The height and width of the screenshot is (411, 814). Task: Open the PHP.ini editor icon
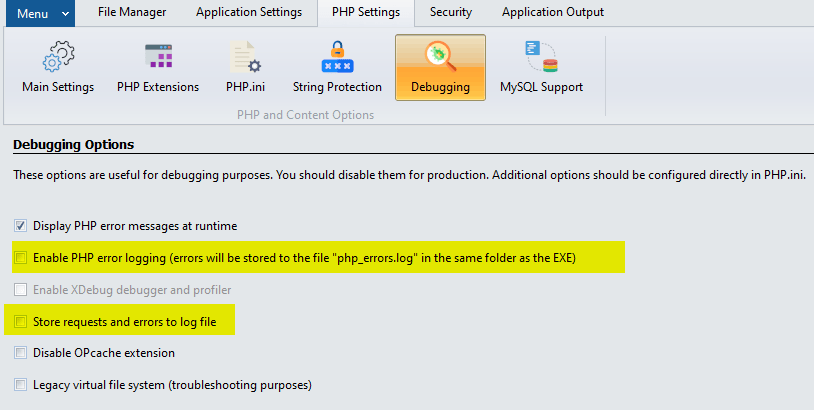click(244, 59)
